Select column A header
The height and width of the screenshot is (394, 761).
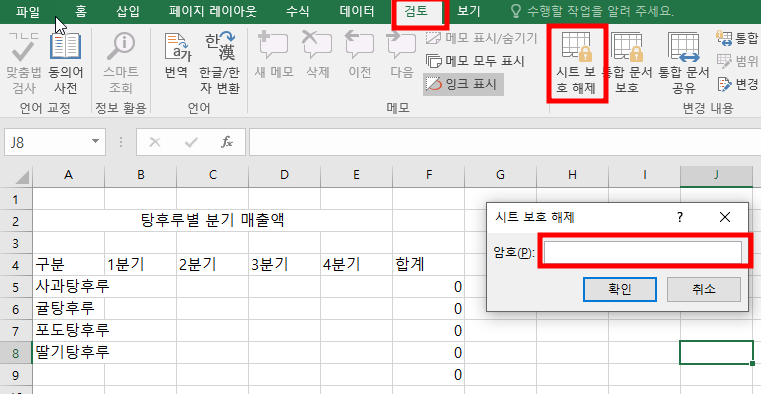68,176
